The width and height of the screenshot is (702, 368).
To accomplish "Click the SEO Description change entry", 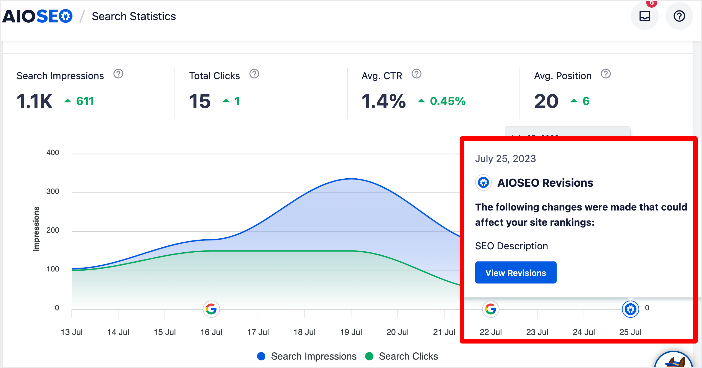I will [x=512, y=246].
